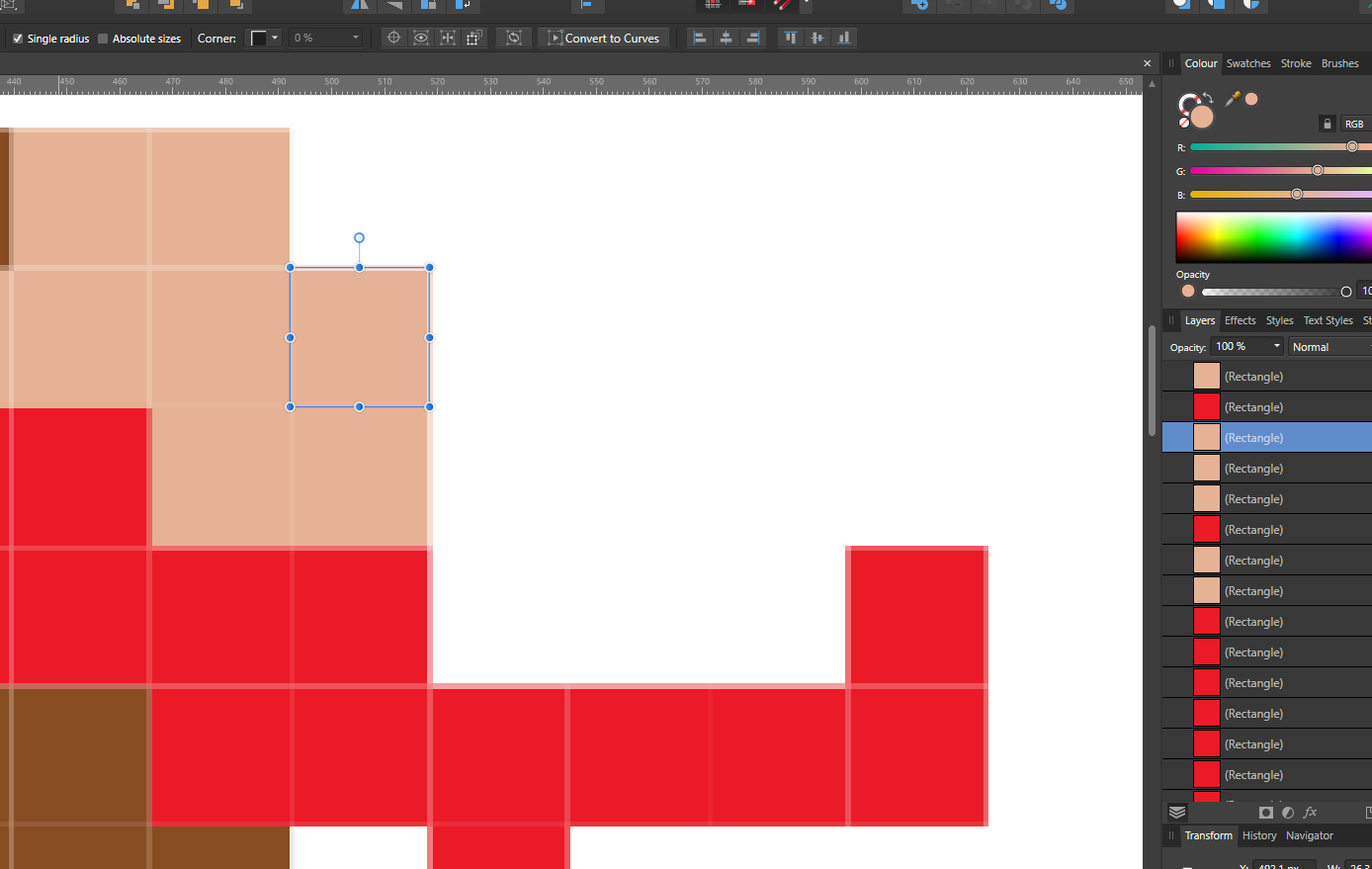This screenshot has width=1372, height=869.
Task: Click the selected rectangle's bottom-right resize handle
Action: coord(429,407)
